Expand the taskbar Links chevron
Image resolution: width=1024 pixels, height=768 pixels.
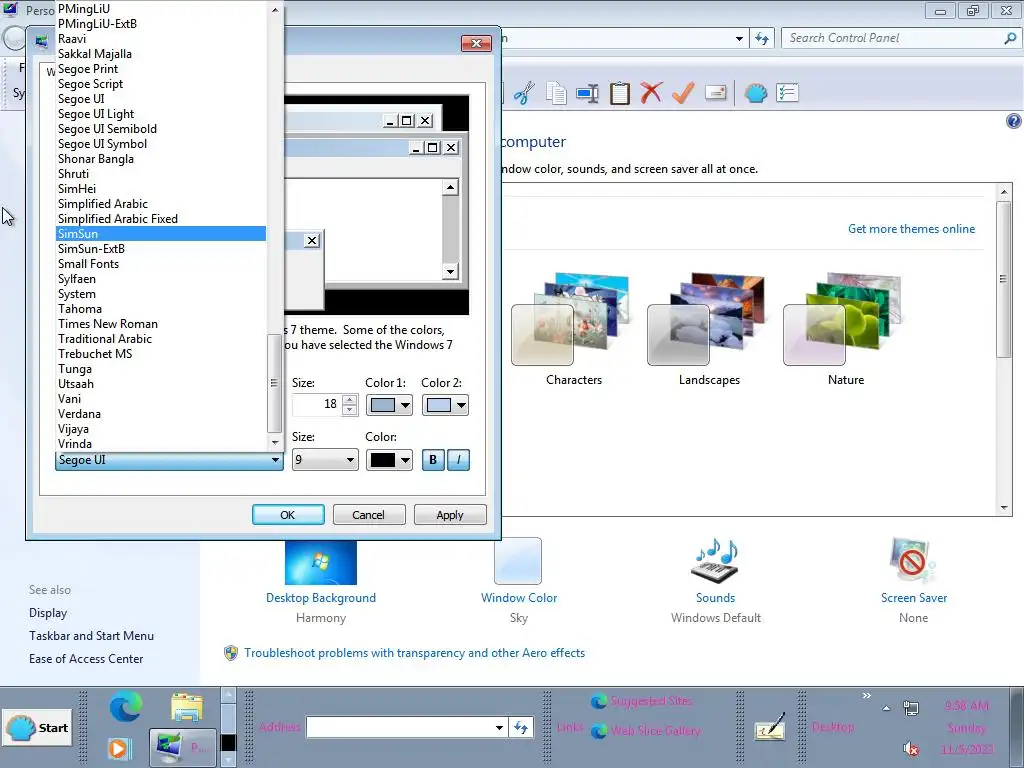tap(867, 696)
